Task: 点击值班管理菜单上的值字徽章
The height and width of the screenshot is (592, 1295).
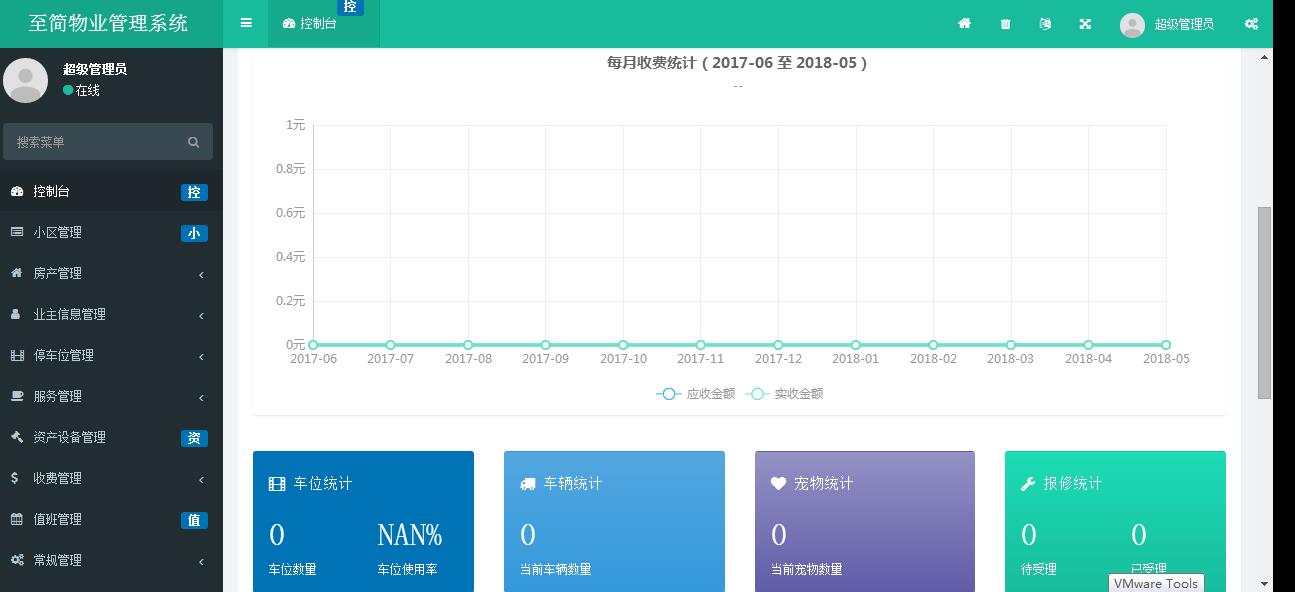Action: 194,520
